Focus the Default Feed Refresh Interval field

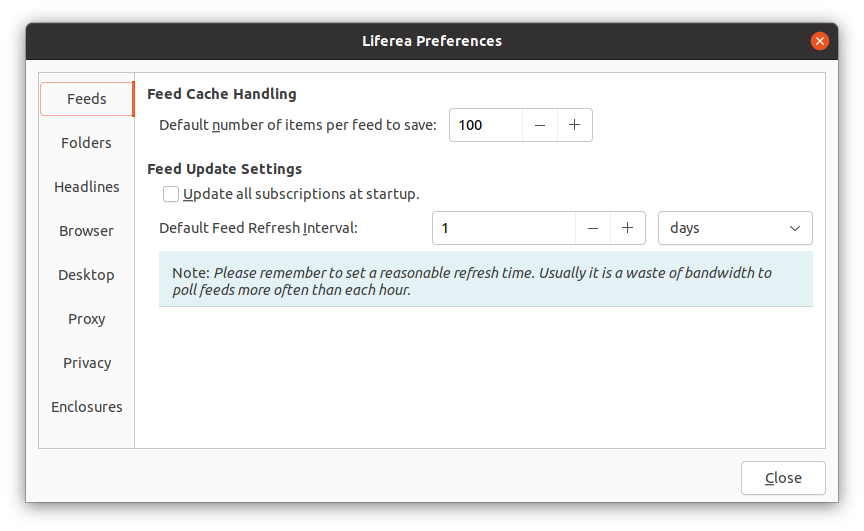[503, 228]
